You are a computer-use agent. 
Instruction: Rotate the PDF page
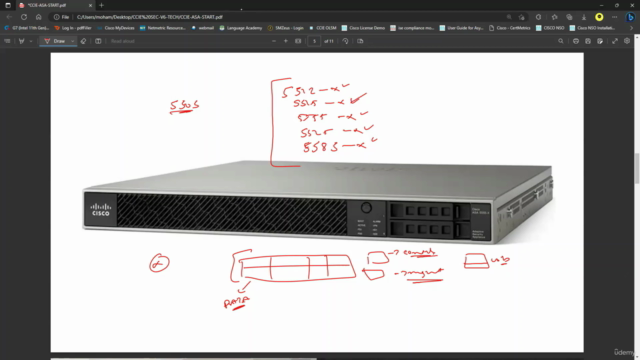(x=345, y=41)
